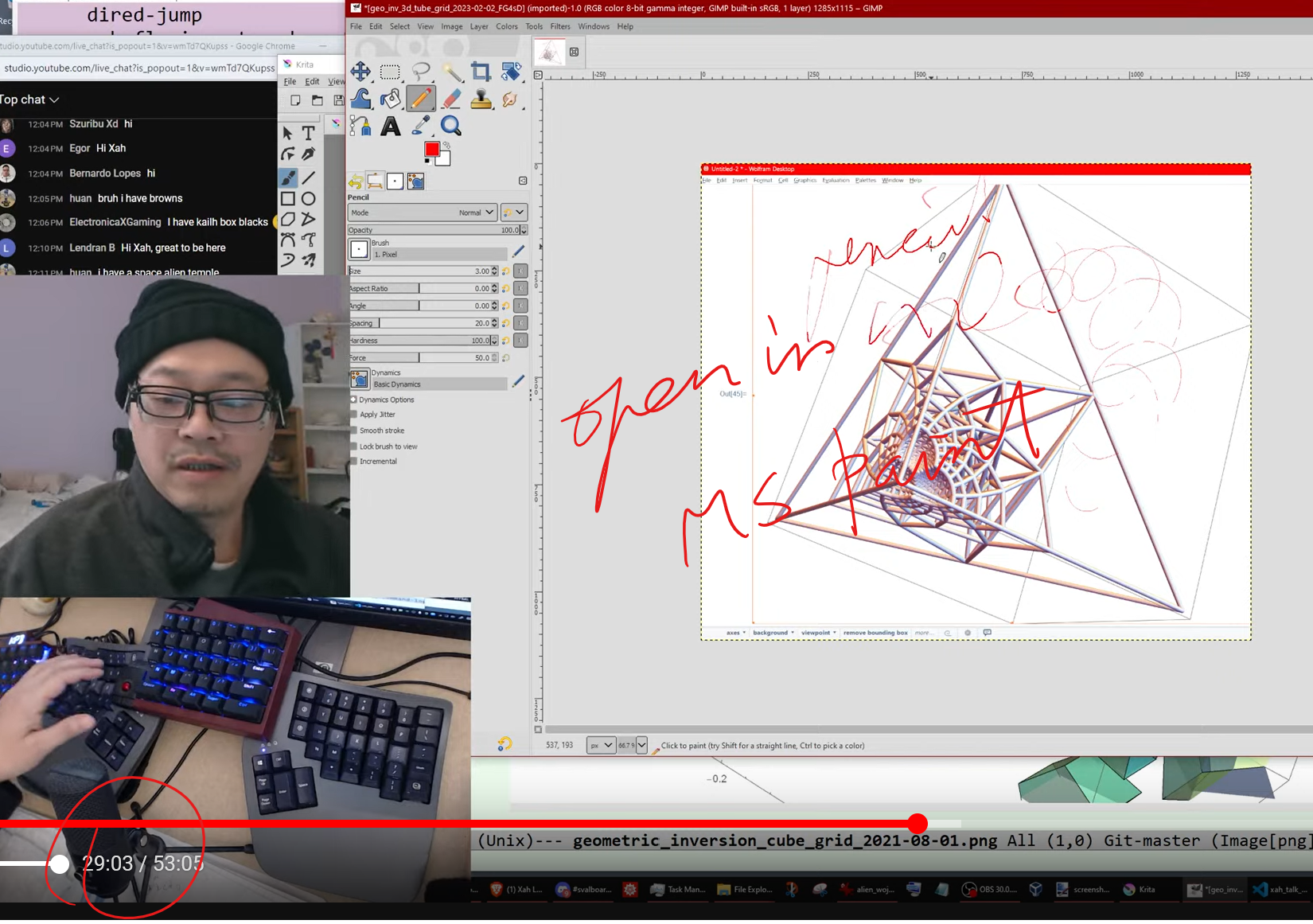Image resolution: width=1313 pixels, height=924 pixels.
Task: Enable Incremental checkbox
Action: click(354, 462)
